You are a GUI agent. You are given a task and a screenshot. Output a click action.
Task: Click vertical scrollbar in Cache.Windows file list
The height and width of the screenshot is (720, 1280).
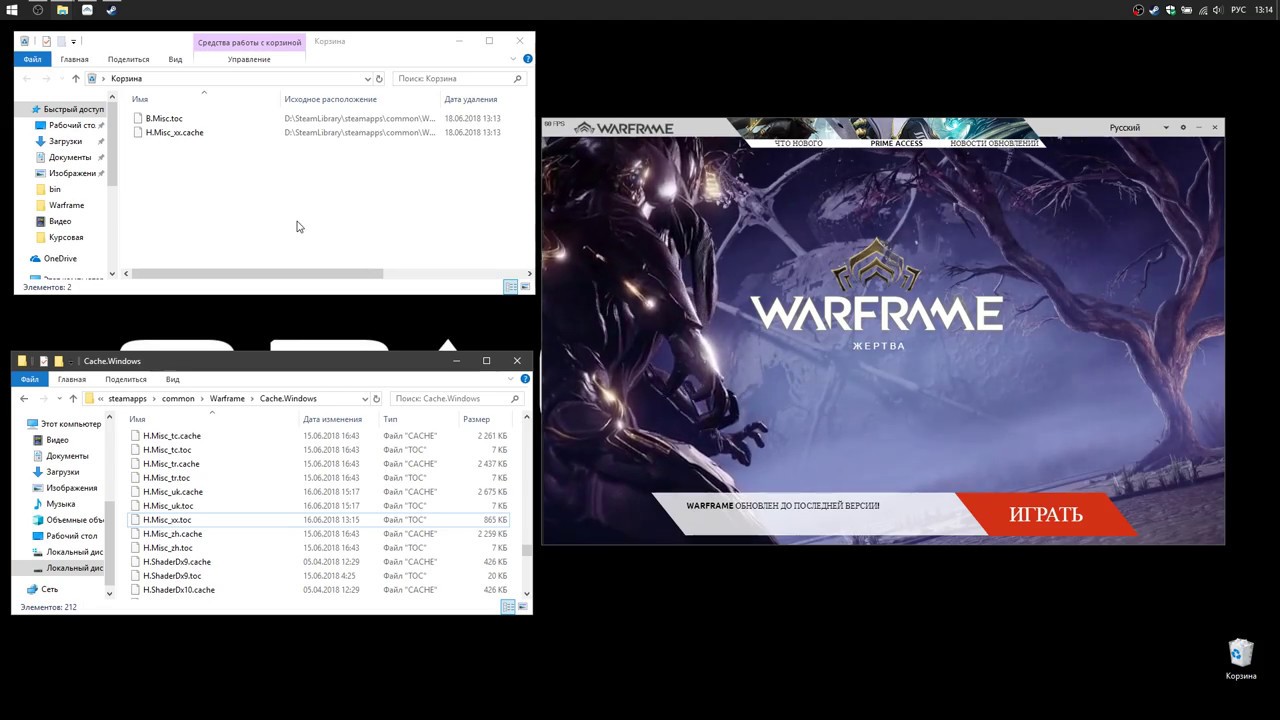click(x=527, y=549)
